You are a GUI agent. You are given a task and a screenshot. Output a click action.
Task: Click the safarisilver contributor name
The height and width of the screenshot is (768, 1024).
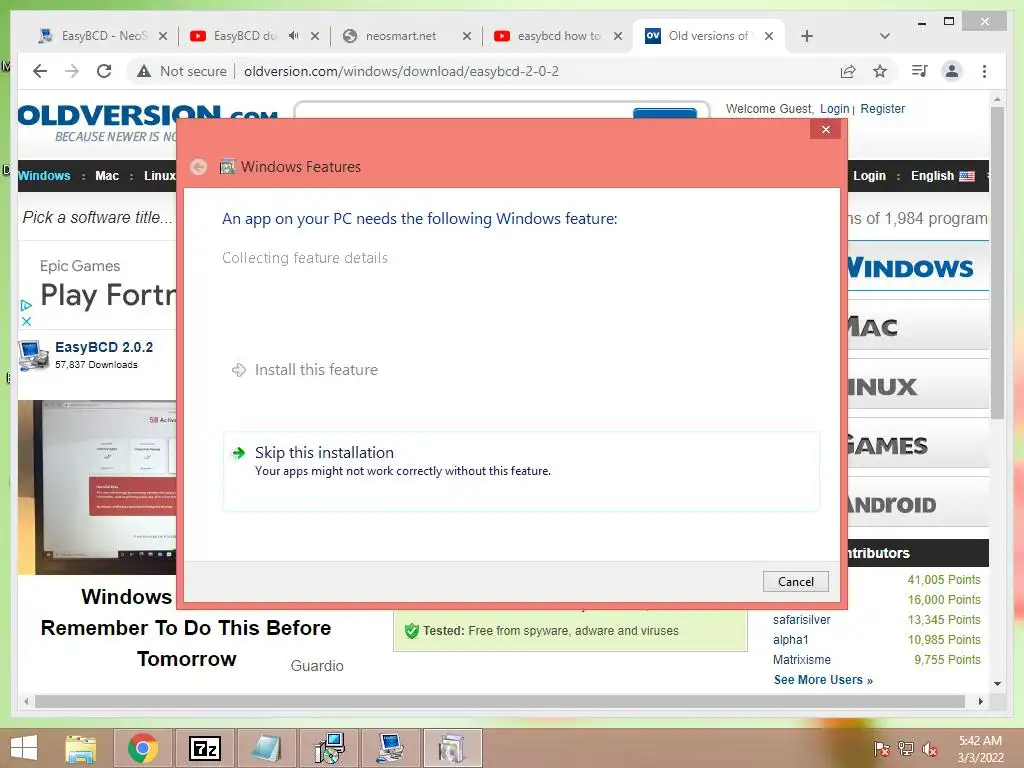801,620
